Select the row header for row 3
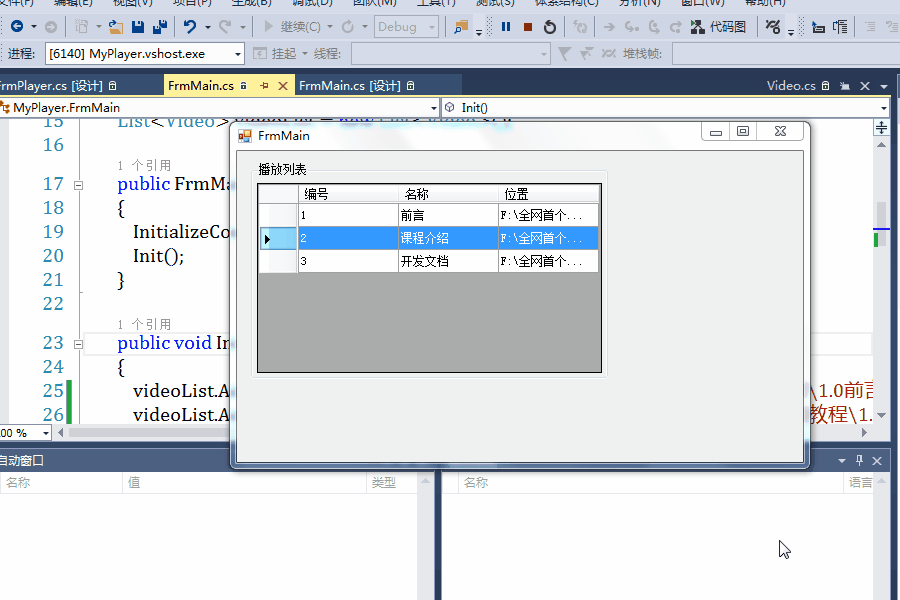 click(x=278, y=261)
